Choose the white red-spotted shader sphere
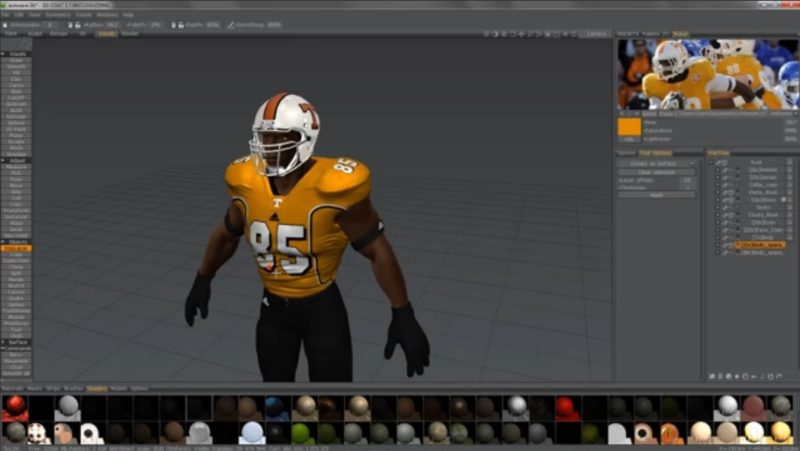The width and height of the screenshot is (800, 451). (x=38, y=433)
